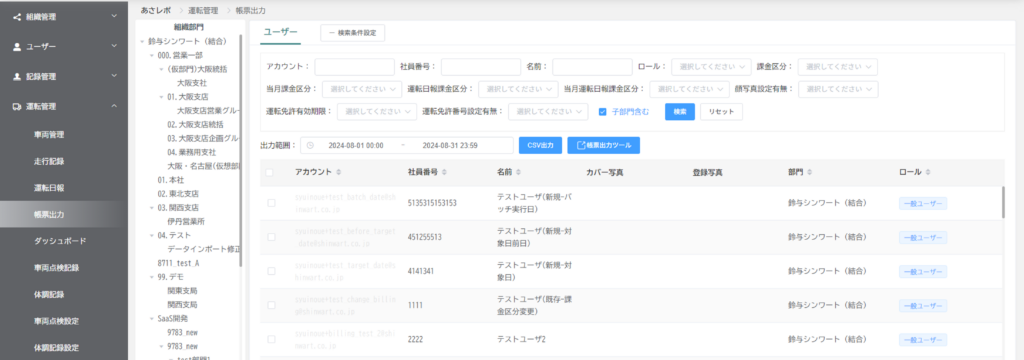Click the ユーザー person icon in sidebar
1024x360 pixels.
(x=17, y=47)
